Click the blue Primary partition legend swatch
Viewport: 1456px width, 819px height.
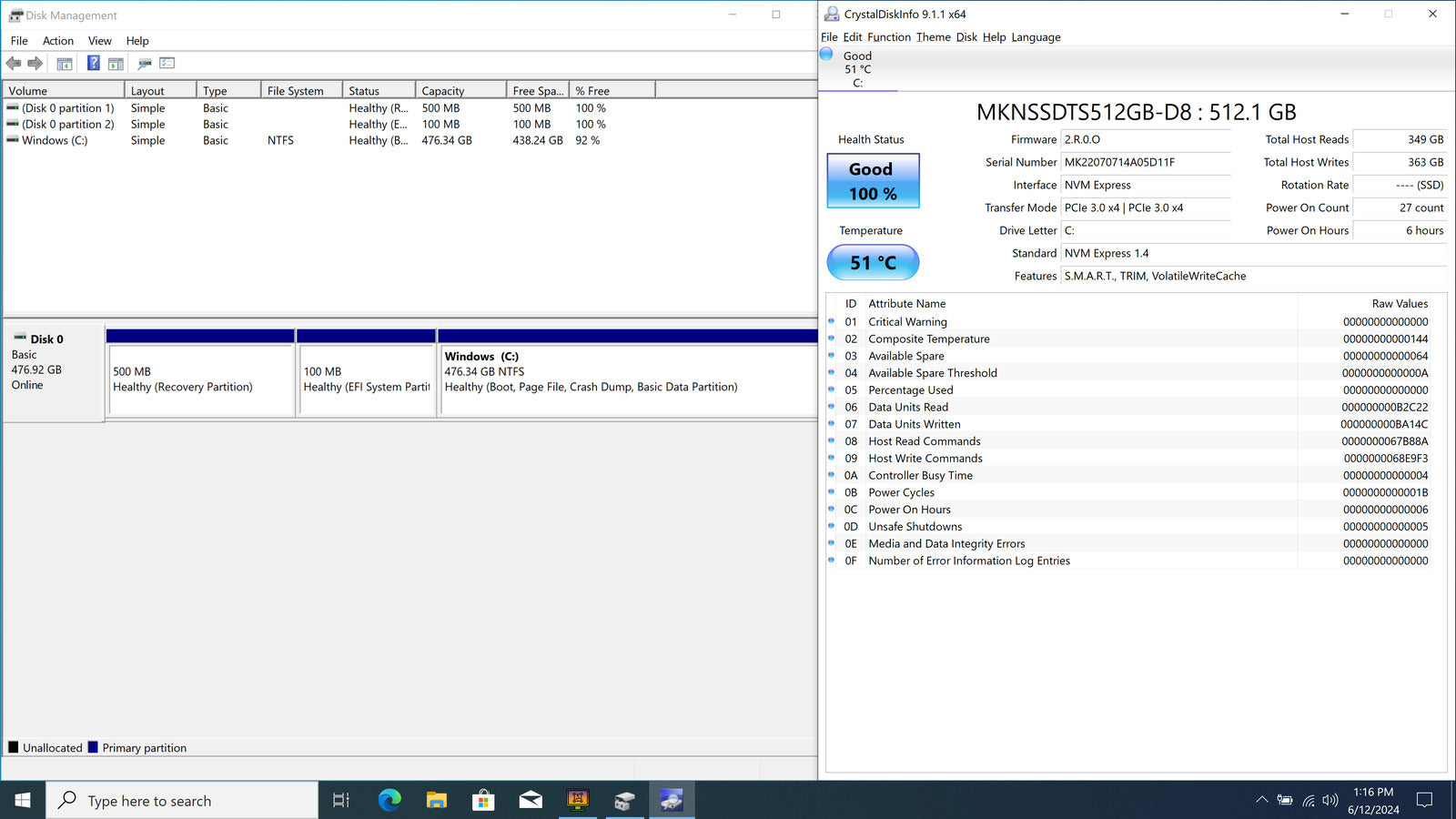(93, 747)
